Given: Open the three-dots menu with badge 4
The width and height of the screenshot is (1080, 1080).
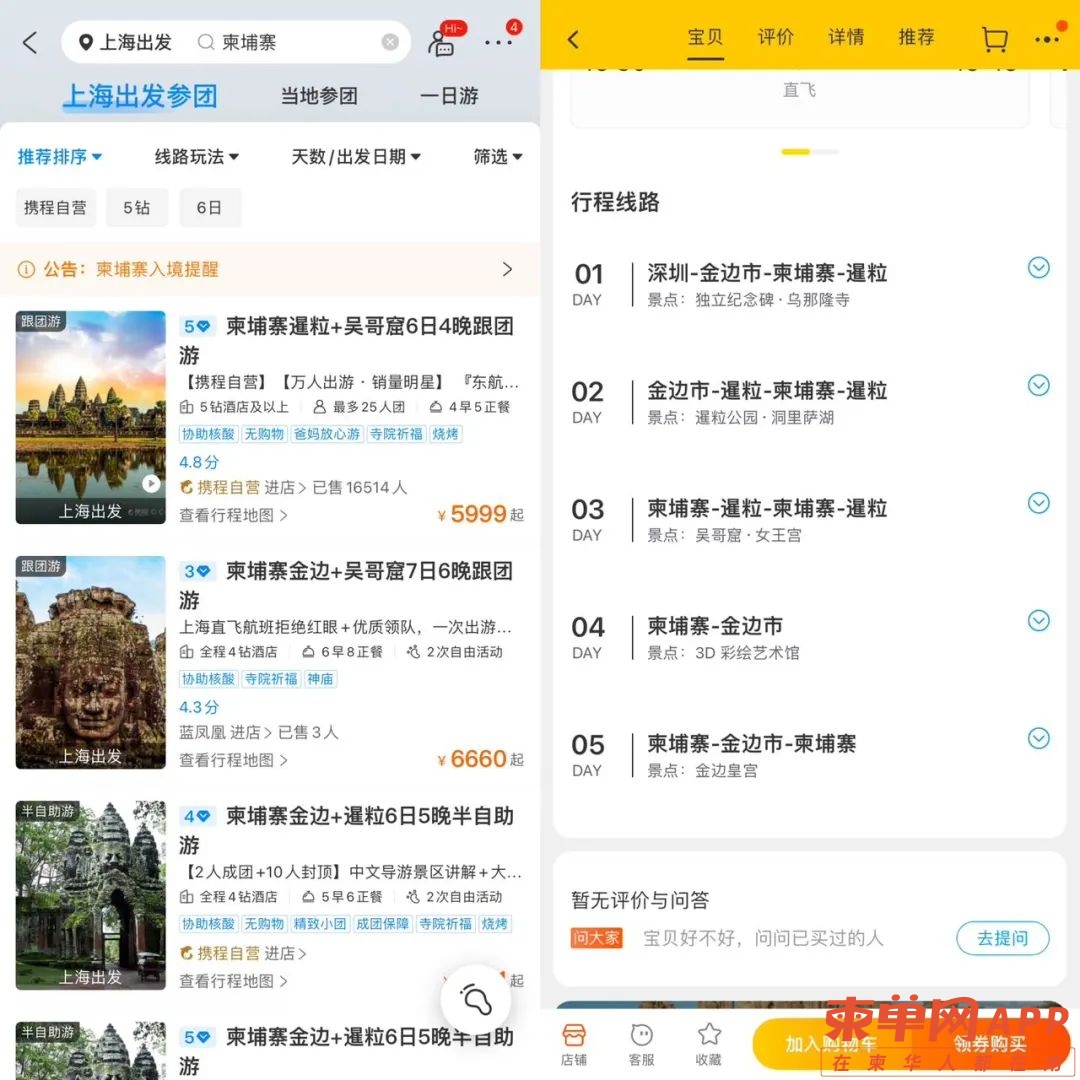Looking at the screenshot, I should pyautogui.click(x=499, y=42).
